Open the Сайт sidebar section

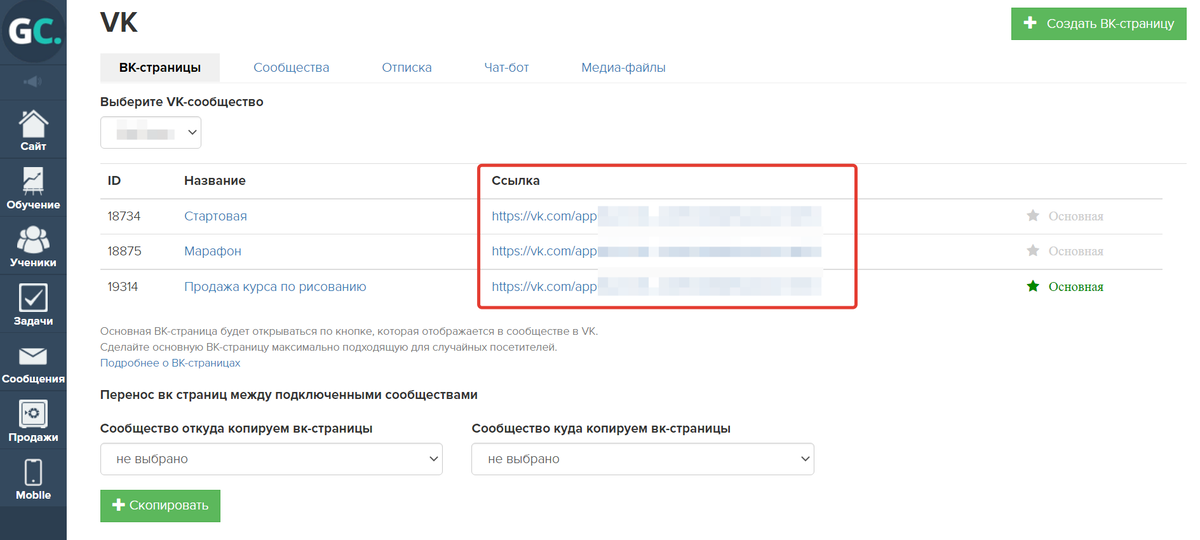pos(33,128)
